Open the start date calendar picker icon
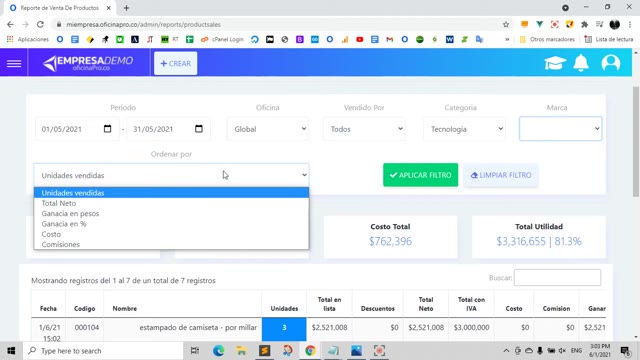This screenshot has width=640, height=360. point(107,129)
